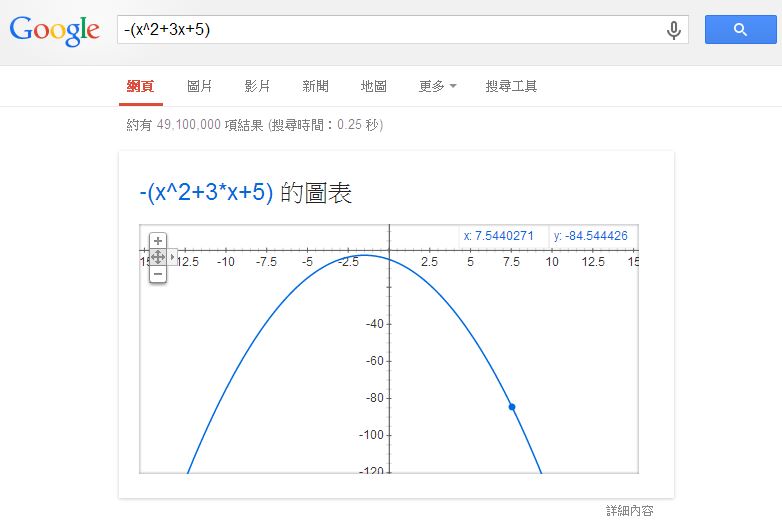Click the y coordinate readout box
This screenshot has width=782, height=521.
click(x=591, y=236)
